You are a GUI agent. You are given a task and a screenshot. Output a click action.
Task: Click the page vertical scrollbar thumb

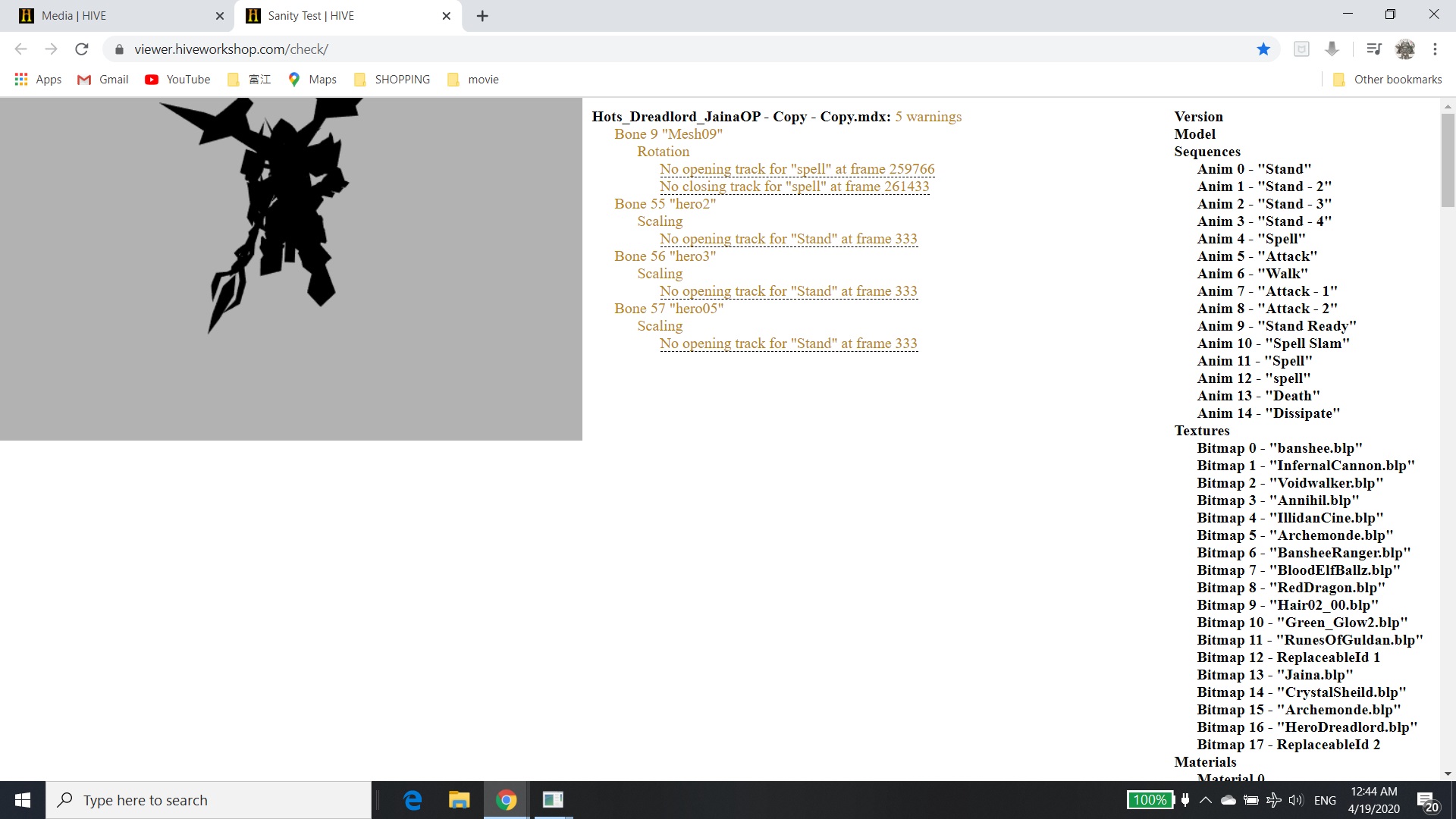pos(1448,160)
